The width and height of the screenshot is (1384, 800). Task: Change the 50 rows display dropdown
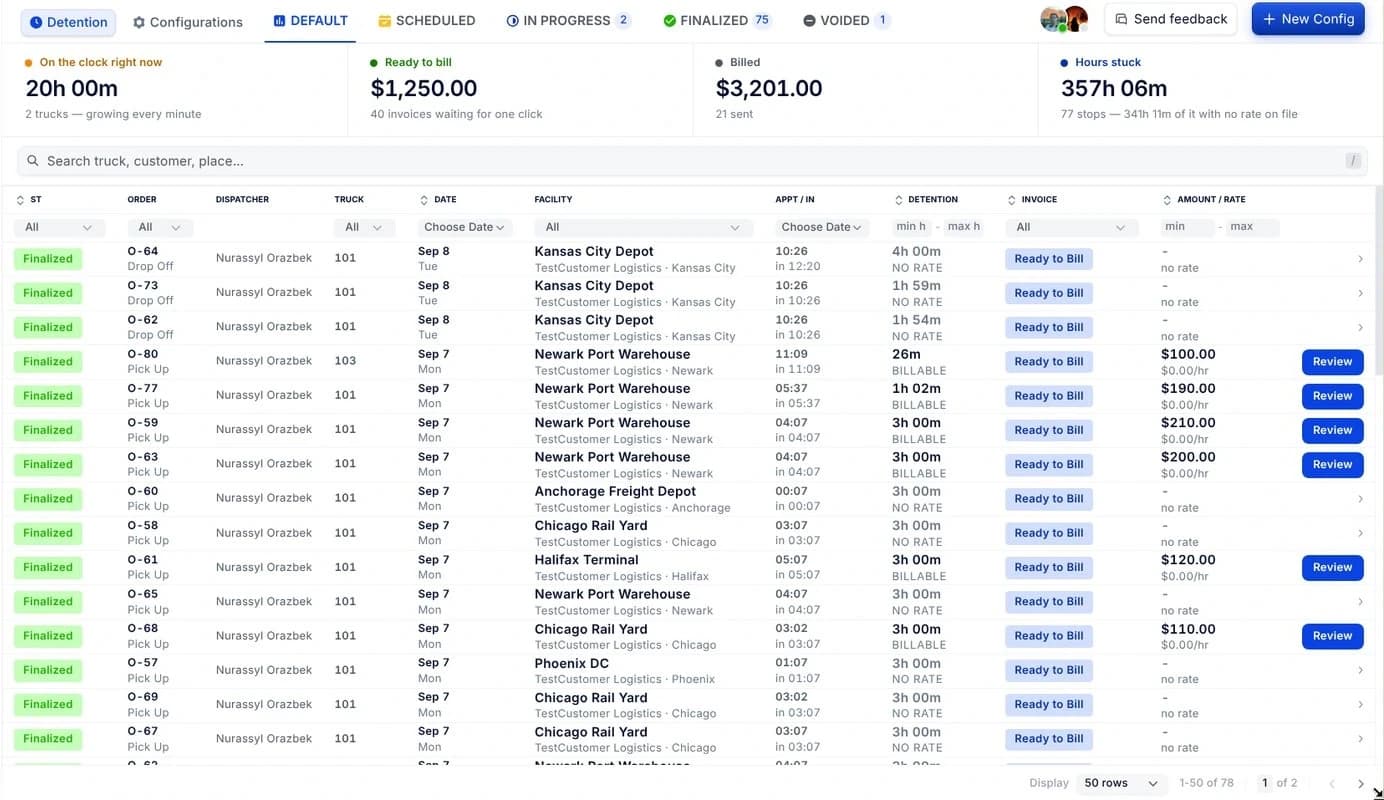click(1121, 783)
